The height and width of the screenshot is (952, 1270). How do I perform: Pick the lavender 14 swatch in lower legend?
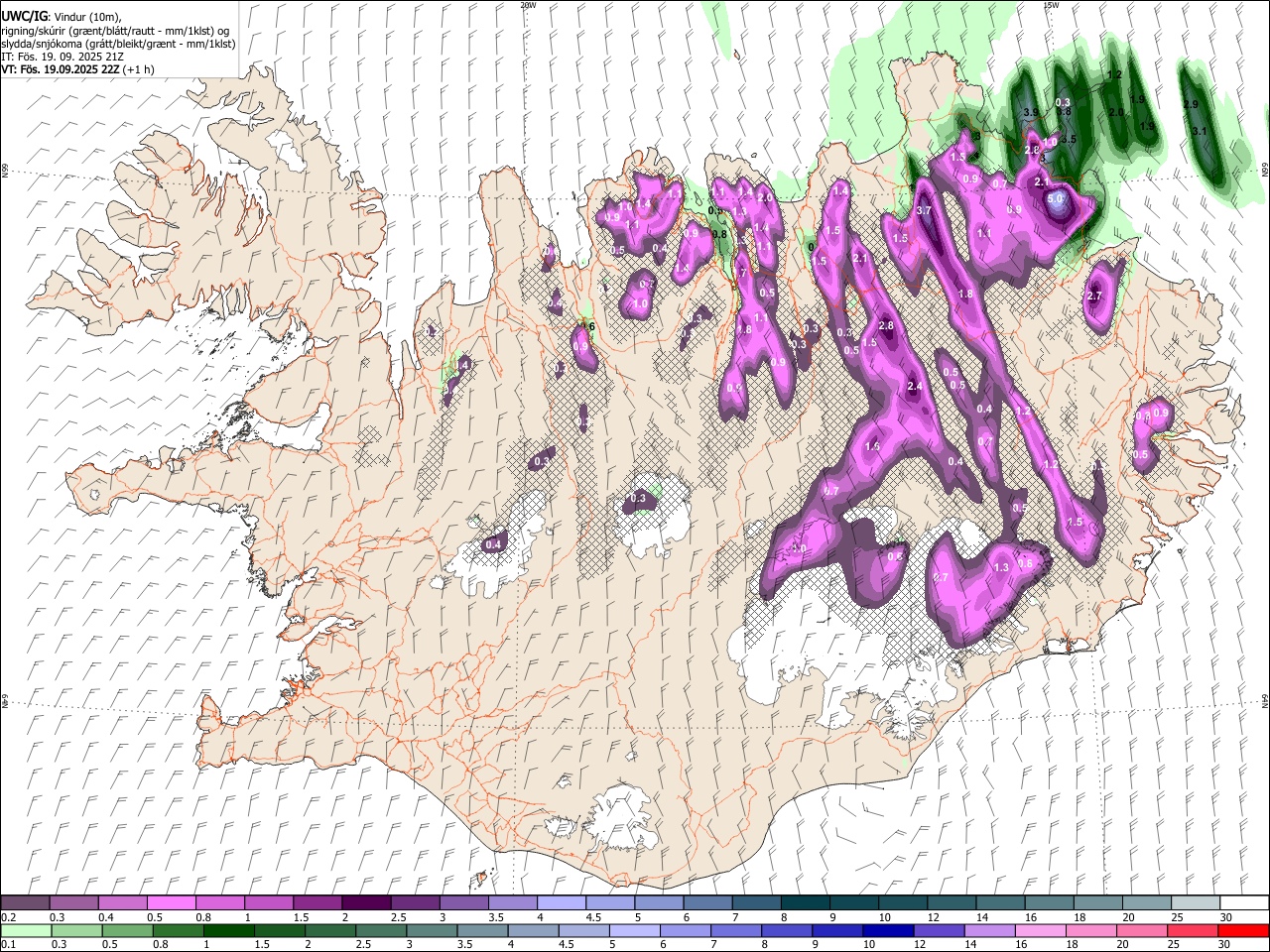[989, 930]
